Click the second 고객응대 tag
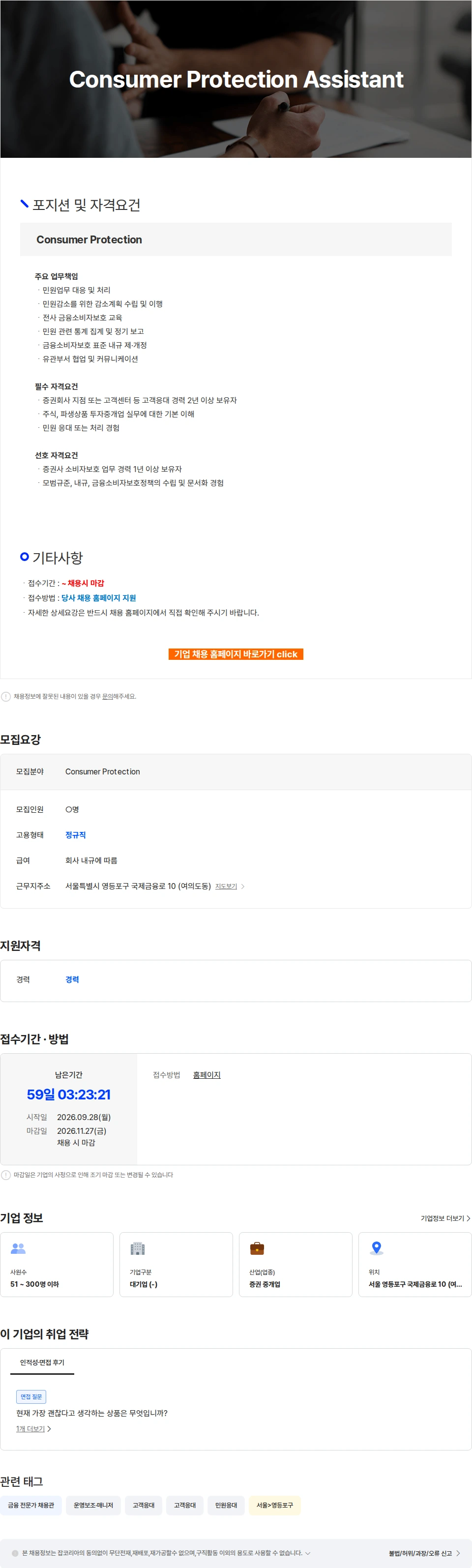The width and height of the screenshot is (472, 1568). (184, 1505)
